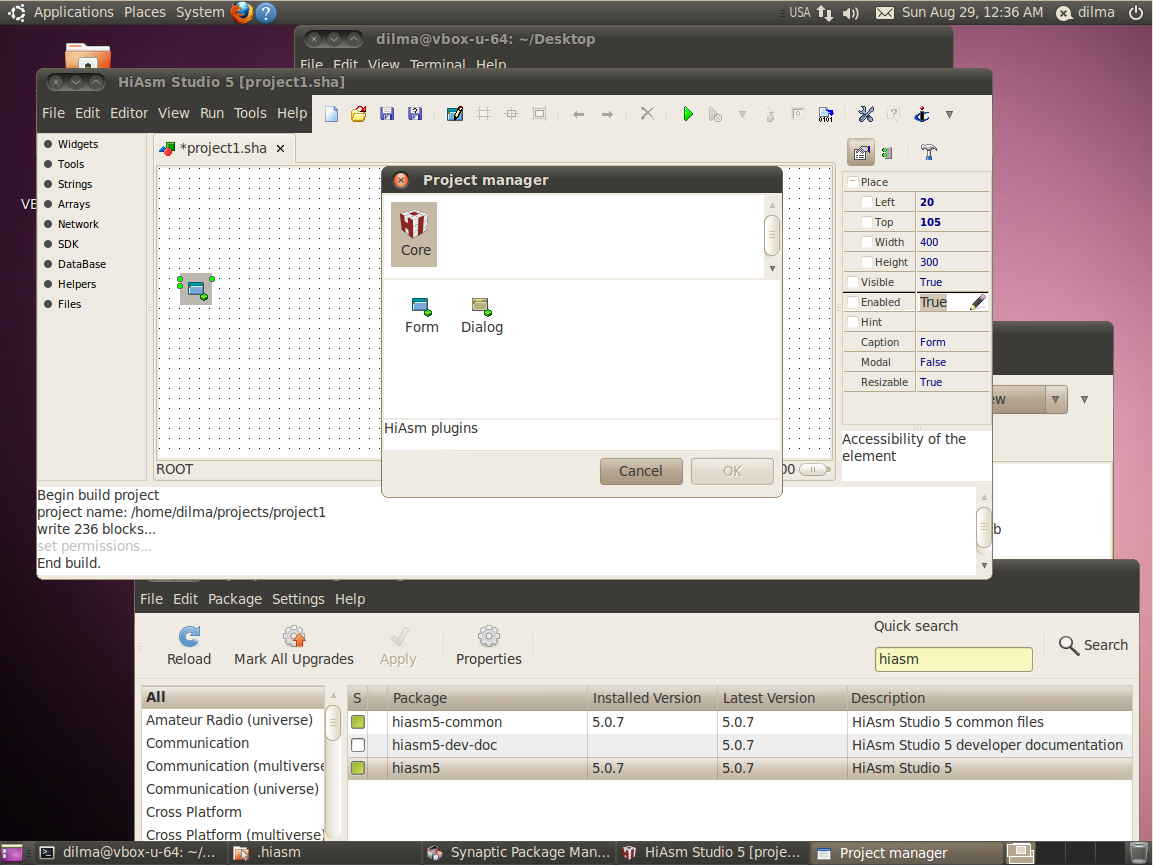The height and width of the screenshot is (865, 1153).
Task: Click the pencil edit icon for Enabled
Action: [x=977, y=302]
